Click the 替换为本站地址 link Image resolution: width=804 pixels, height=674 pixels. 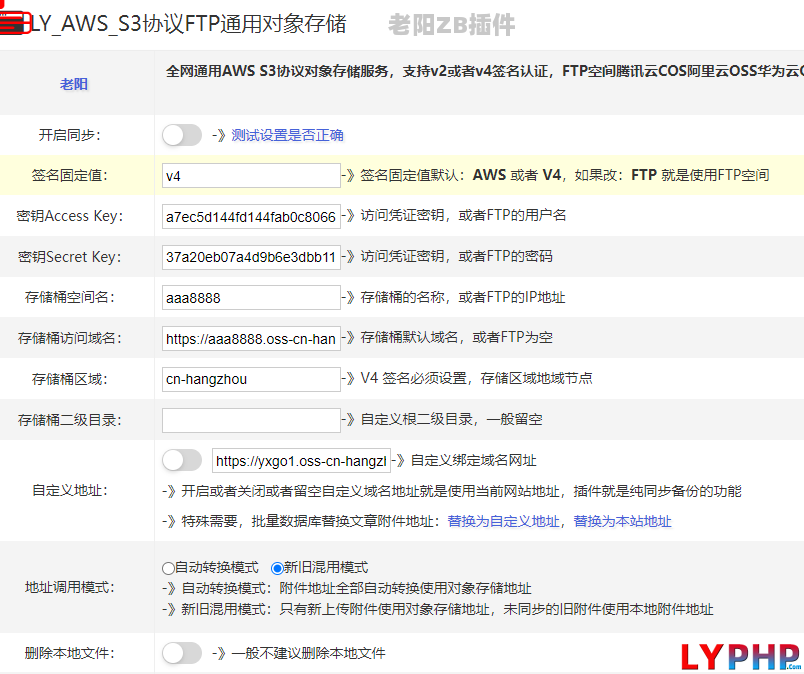pyautogui.click(x=622, y=521)
